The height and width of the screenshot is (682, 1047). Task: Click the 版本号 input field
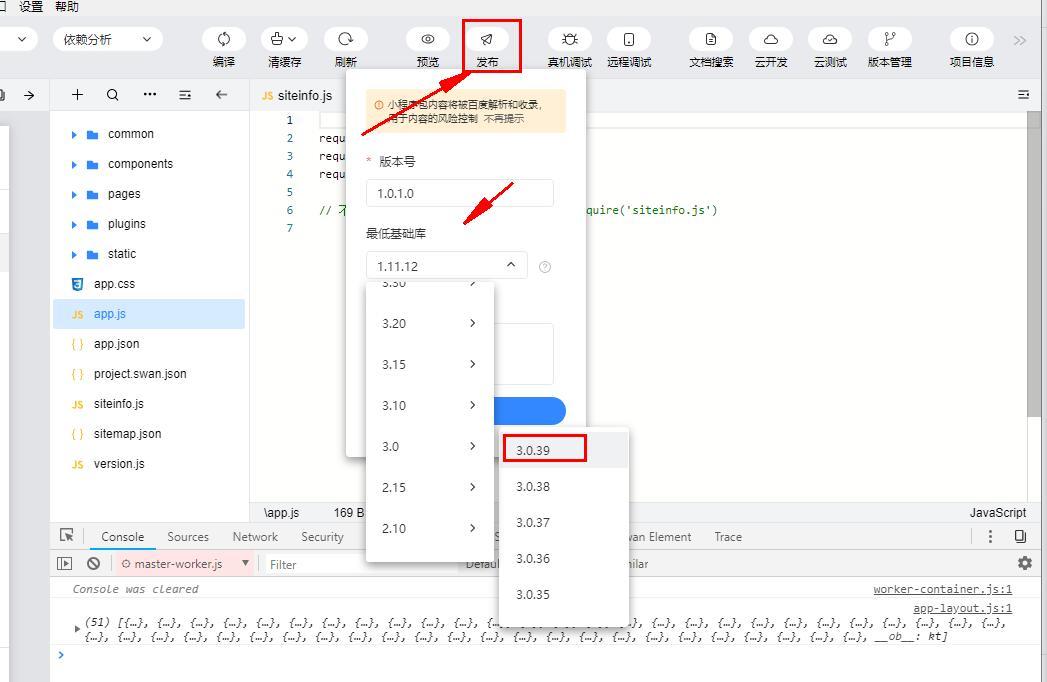(x=459, y=193)
